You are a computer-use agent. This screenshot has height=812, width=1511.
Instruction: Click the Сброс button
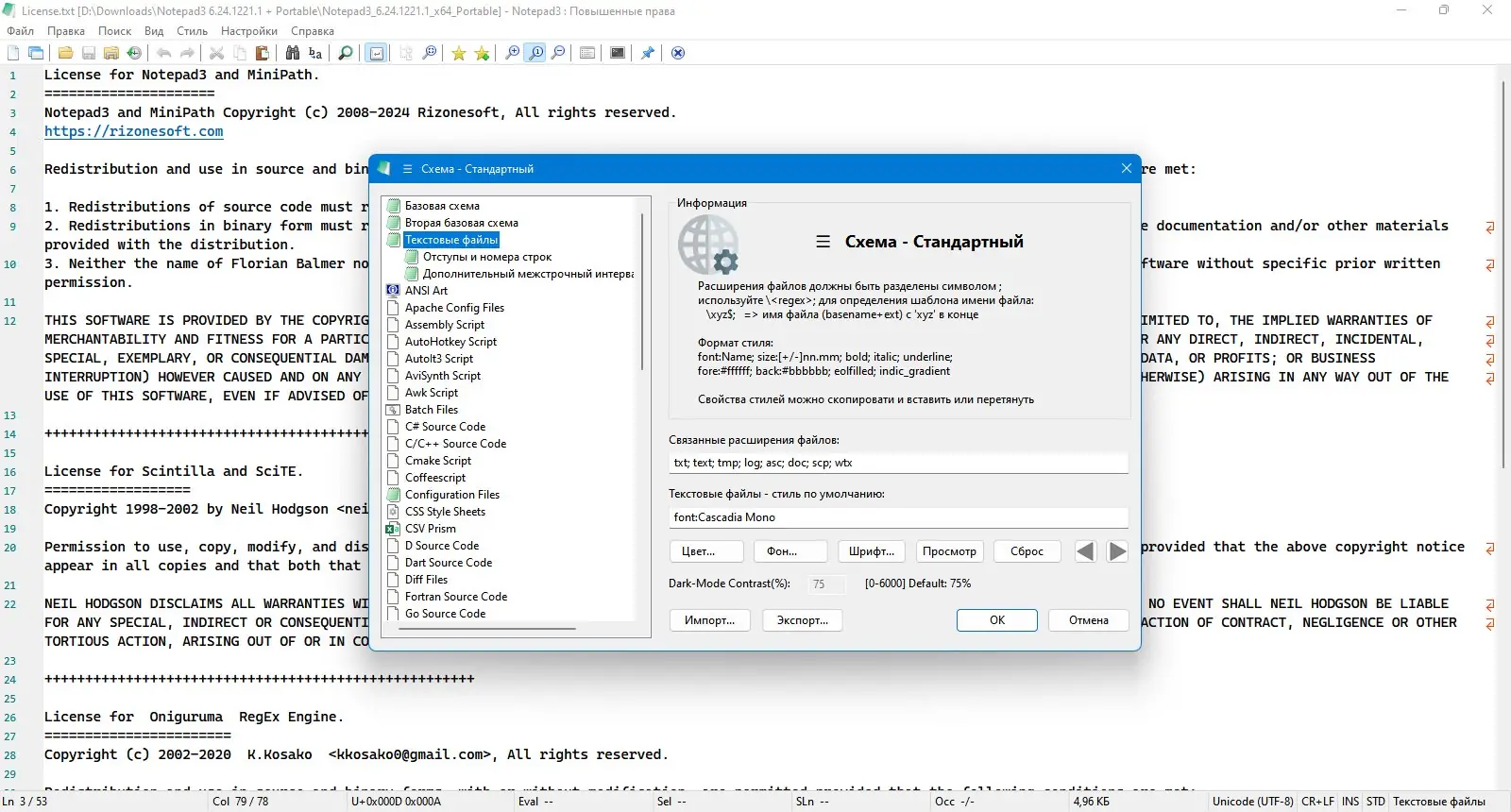1027,551
